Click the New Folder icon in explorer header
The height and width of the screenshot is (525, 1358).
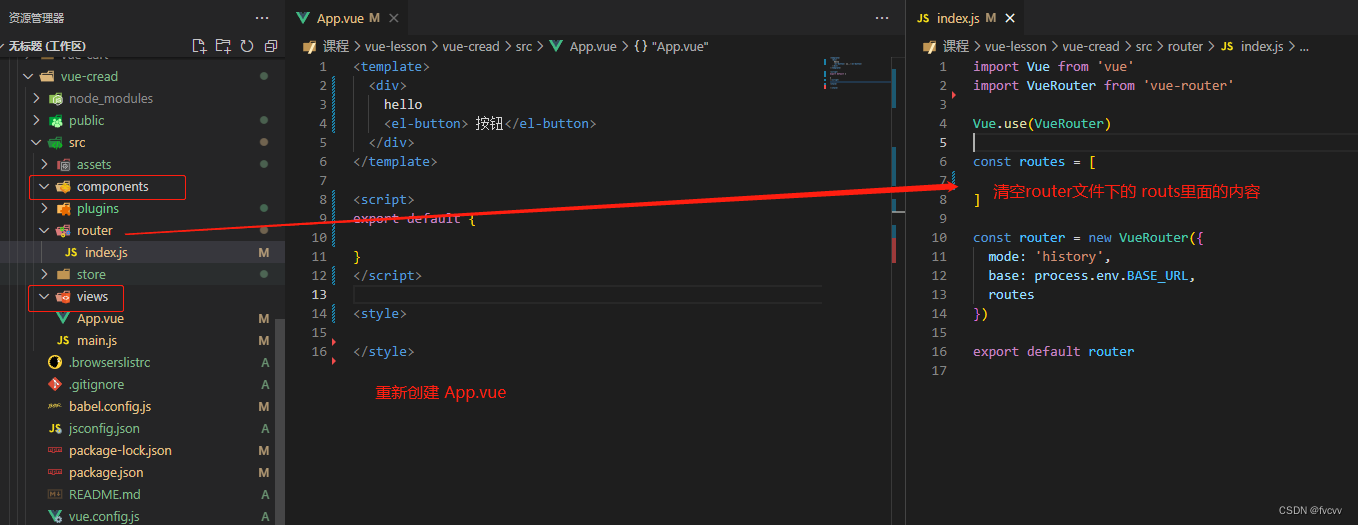223,46
